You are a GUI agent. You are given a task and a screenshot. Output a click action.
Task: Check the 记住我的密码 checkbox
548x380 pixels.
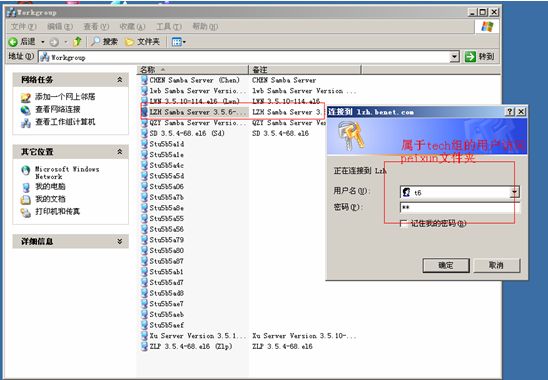pyautogui.click(x=404, y=223)
